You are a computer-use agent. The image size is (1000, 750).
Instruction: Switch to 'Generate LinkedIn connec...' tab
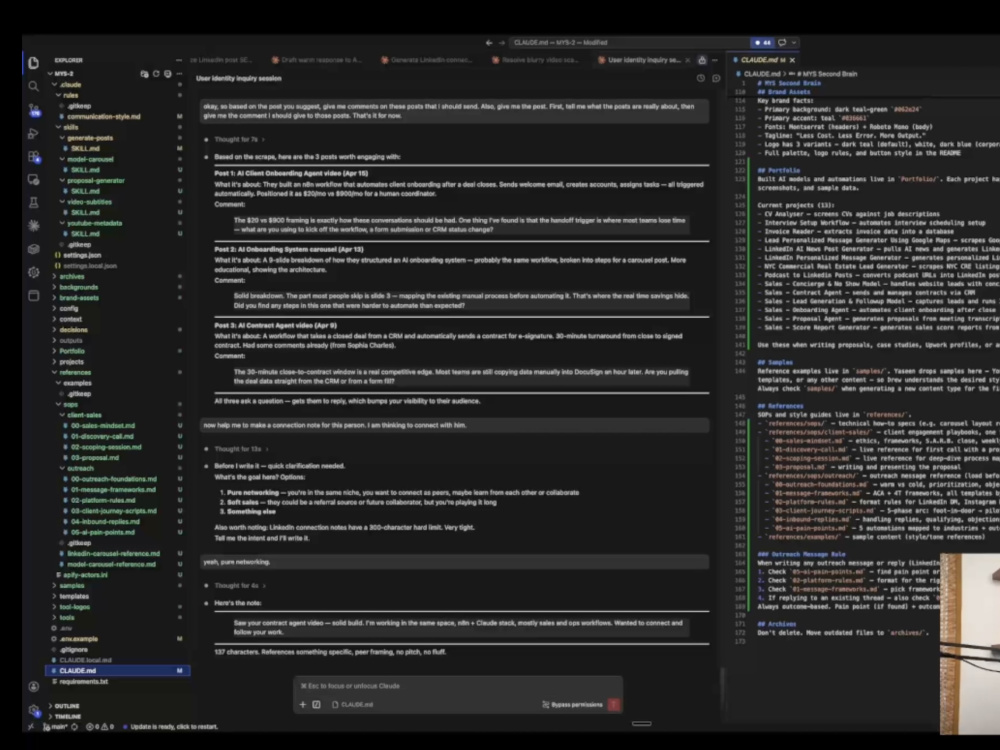pos(427,60)
